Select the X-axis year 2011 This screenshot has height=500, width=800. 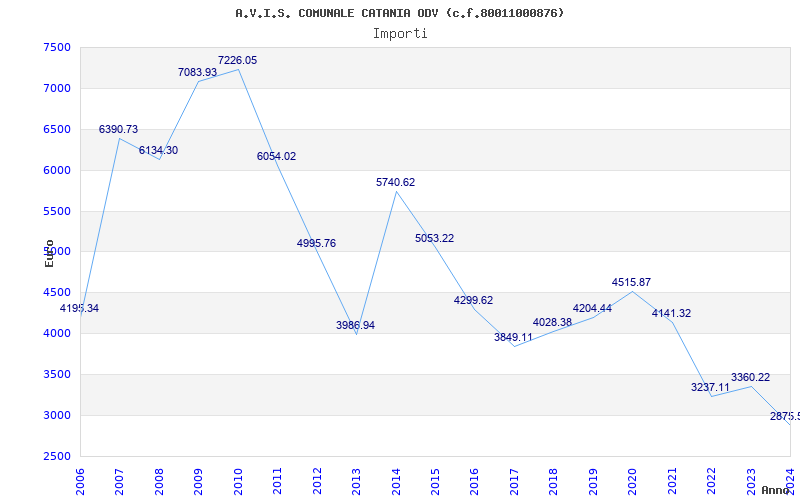pyautogui.click(x=278, y=481)
